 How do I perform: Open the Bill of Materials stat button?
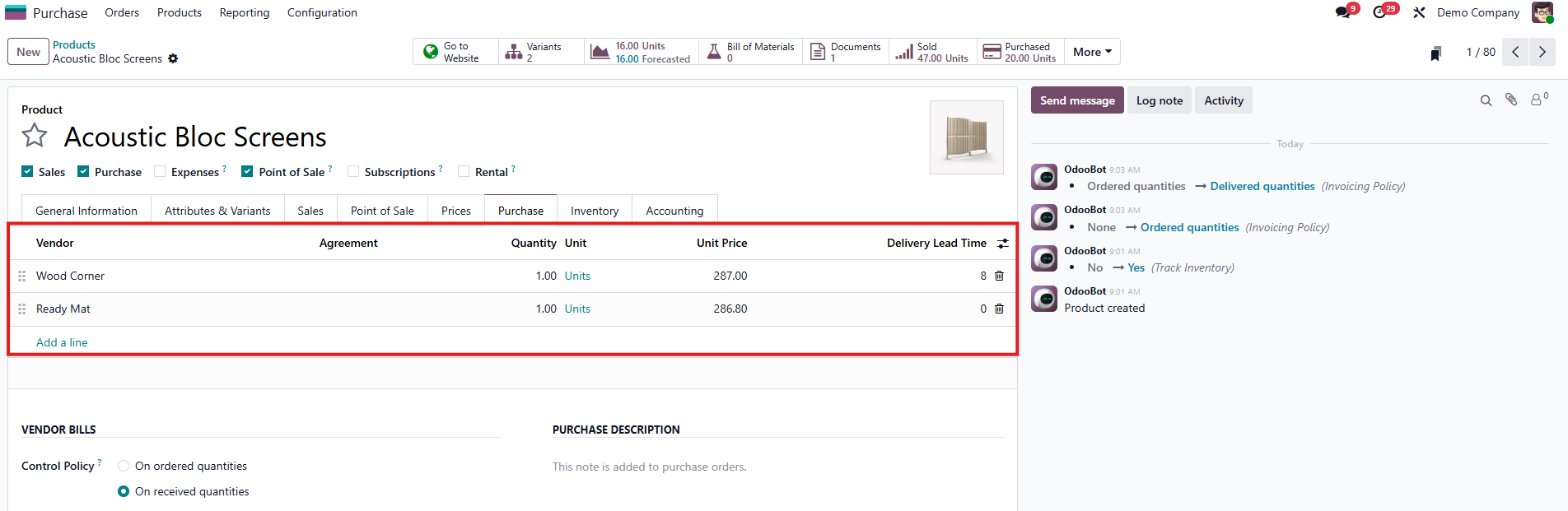click(x=750, y=52)
